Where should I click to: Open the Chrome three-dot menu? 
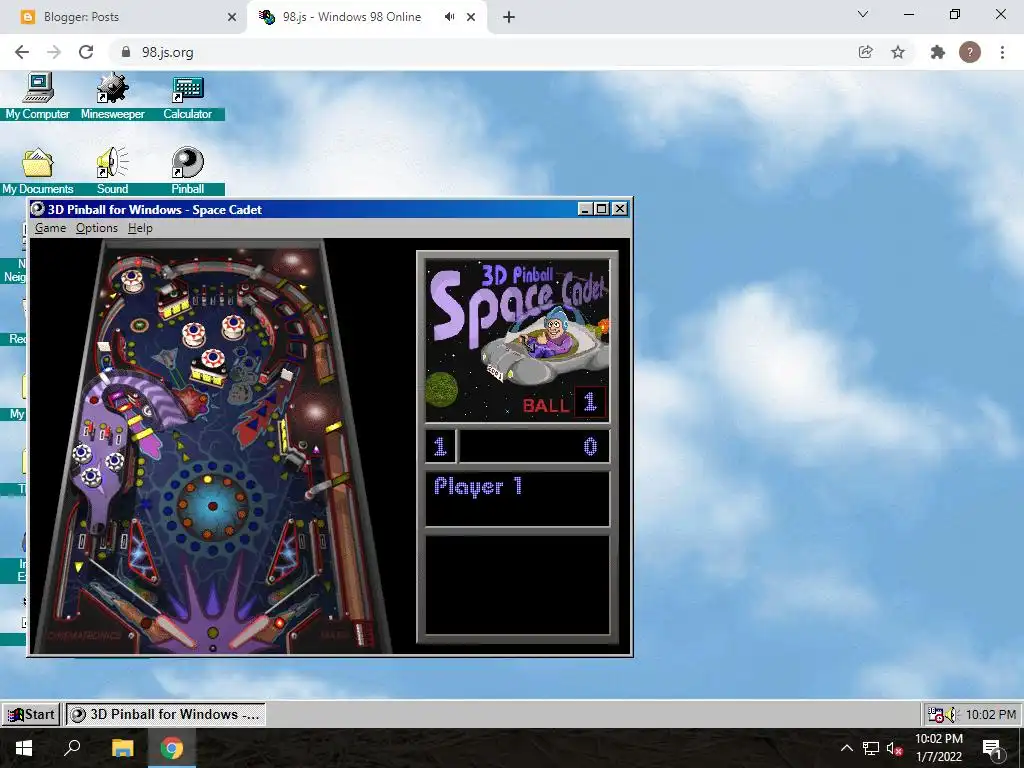click(x=1002, y=52)
